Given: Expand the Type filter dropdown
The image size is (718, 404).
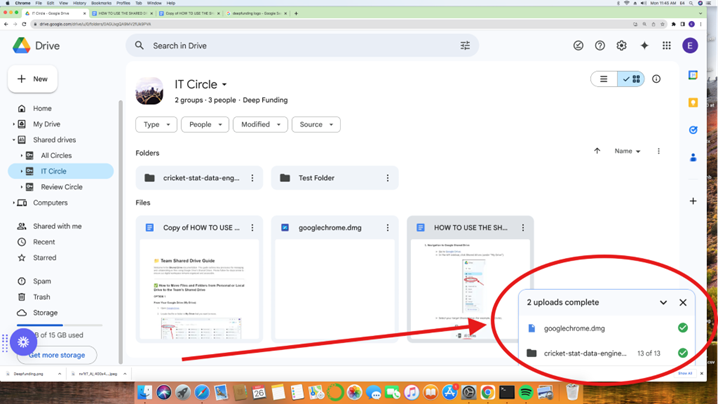Looking at the screenshot, I should [156, 125].
